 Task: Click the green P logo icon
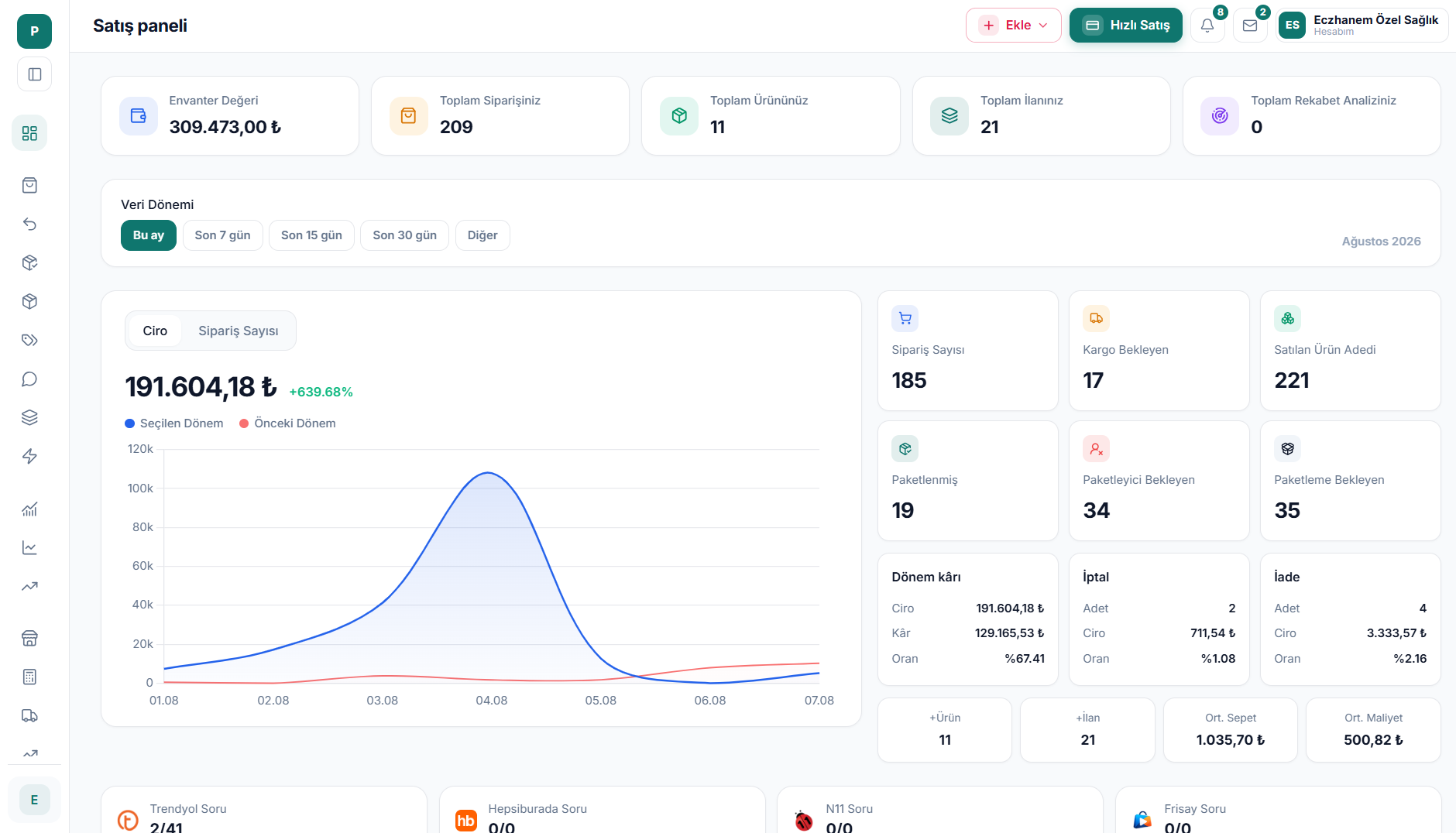click(x=34, y=31)
